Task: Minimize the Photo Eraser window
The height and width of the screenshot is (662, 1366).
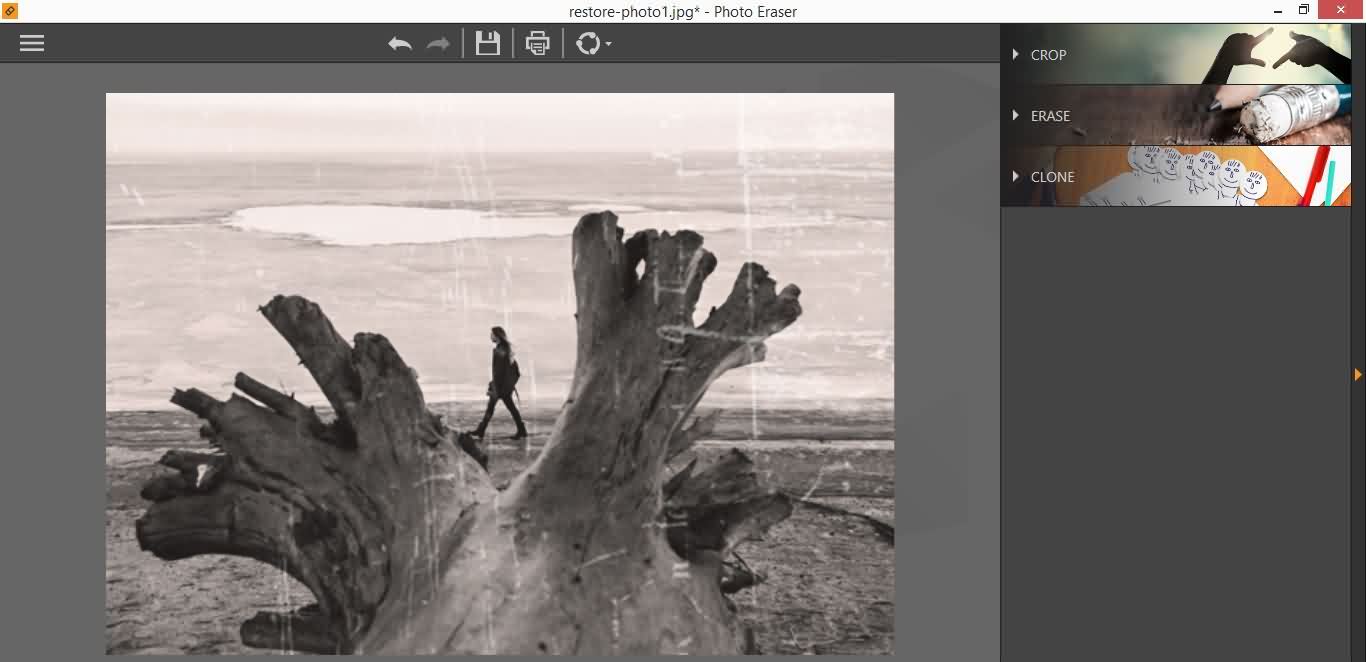Action: [1277, 11]
